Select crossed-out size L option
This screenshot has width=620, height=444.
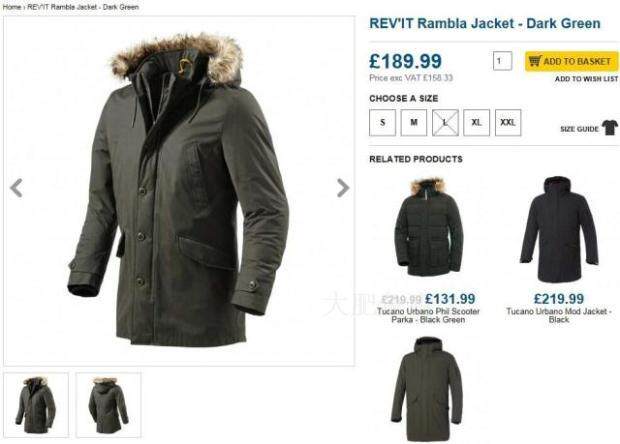coord(445,123)
